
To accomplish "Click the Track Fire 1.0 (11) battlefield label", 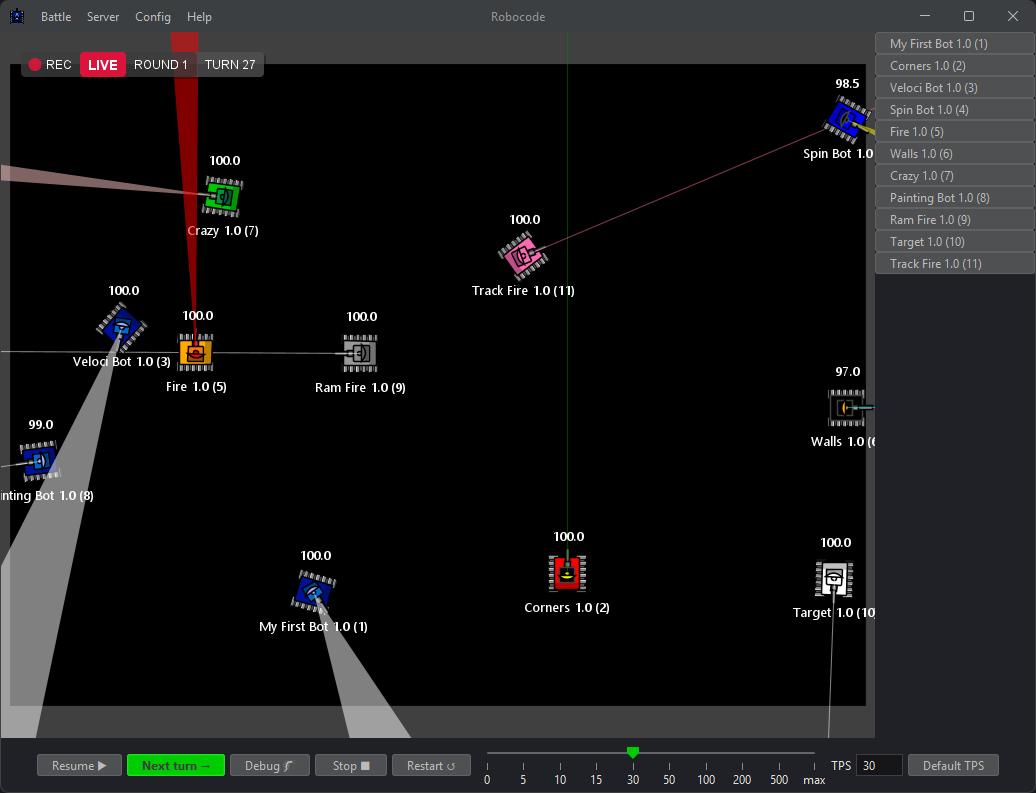I will (523, 291).
